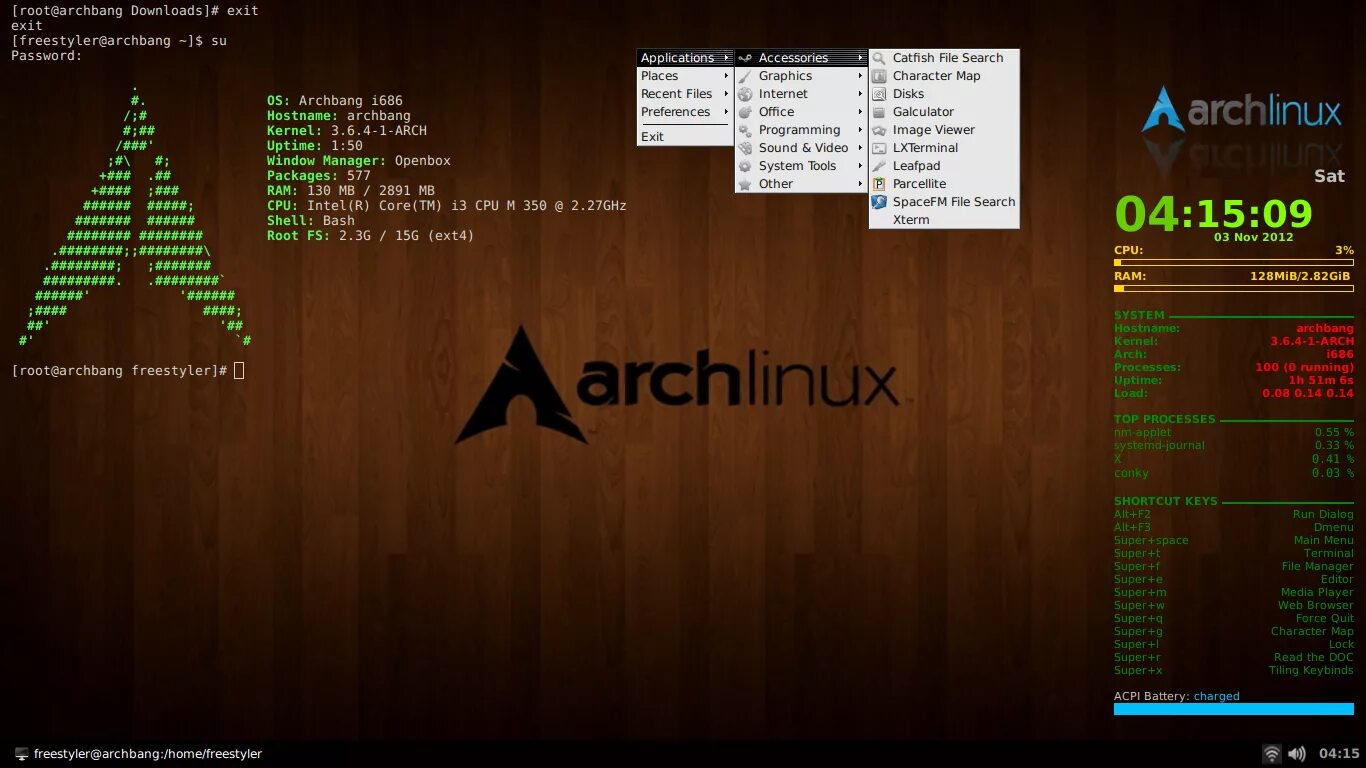Image resolution: width=1366 pixels, height=768 pixels.
Task: Click the Office category icon
Action: click(x=745, y=112)
